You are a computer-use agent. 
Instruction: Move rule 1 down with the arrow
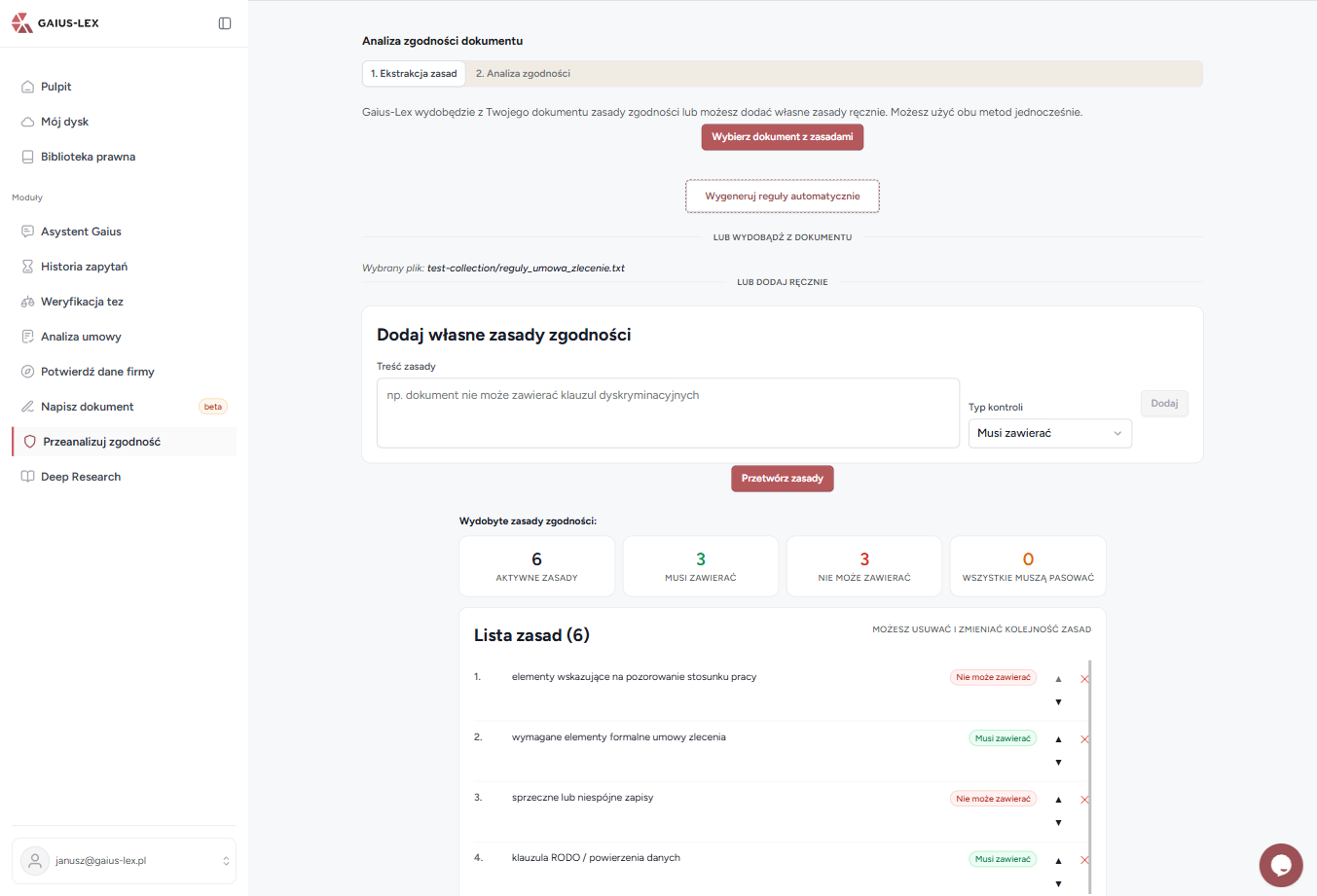coord(1058,702)
